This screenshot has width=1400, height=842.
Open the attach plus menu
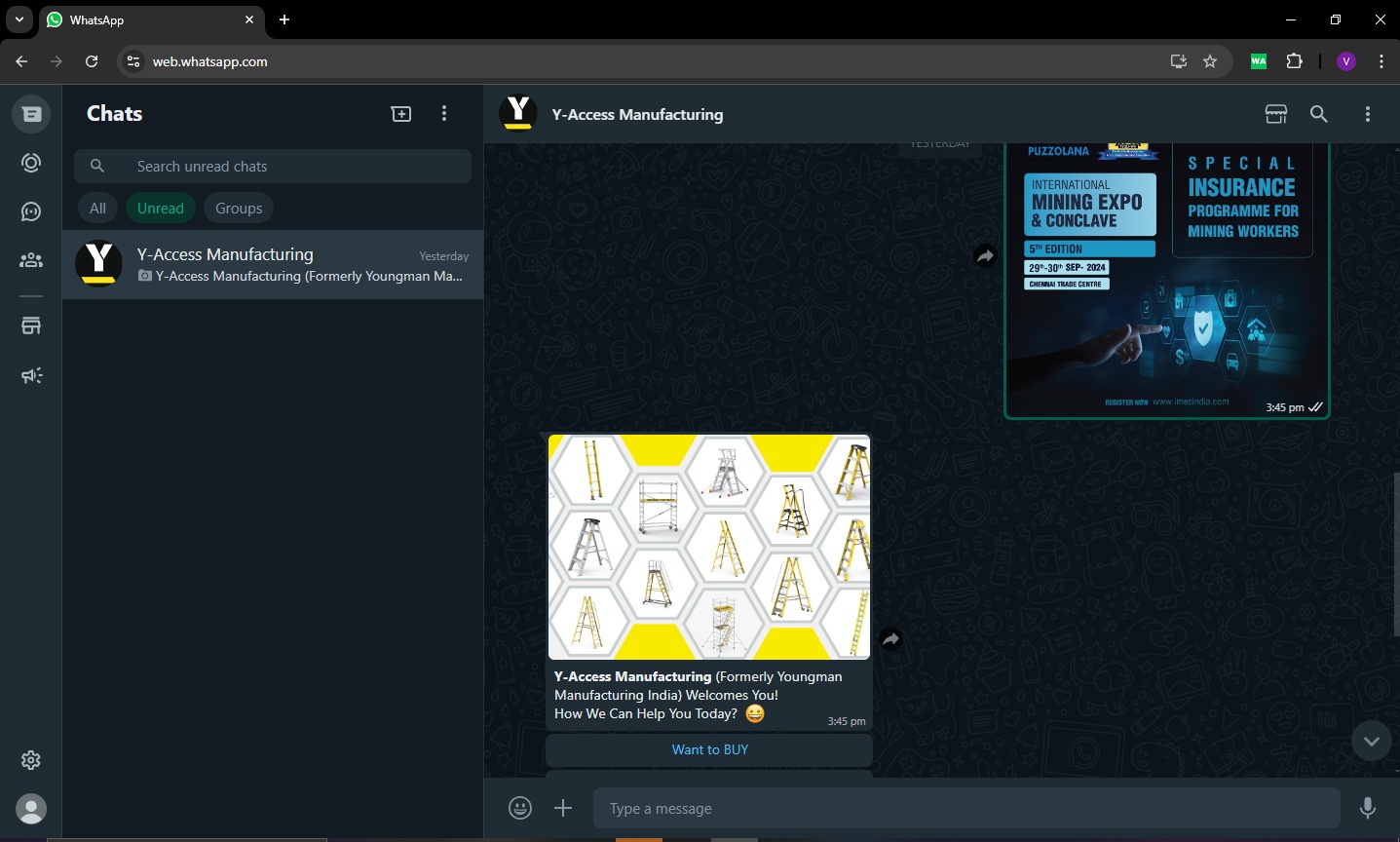(x=563, y=808)
